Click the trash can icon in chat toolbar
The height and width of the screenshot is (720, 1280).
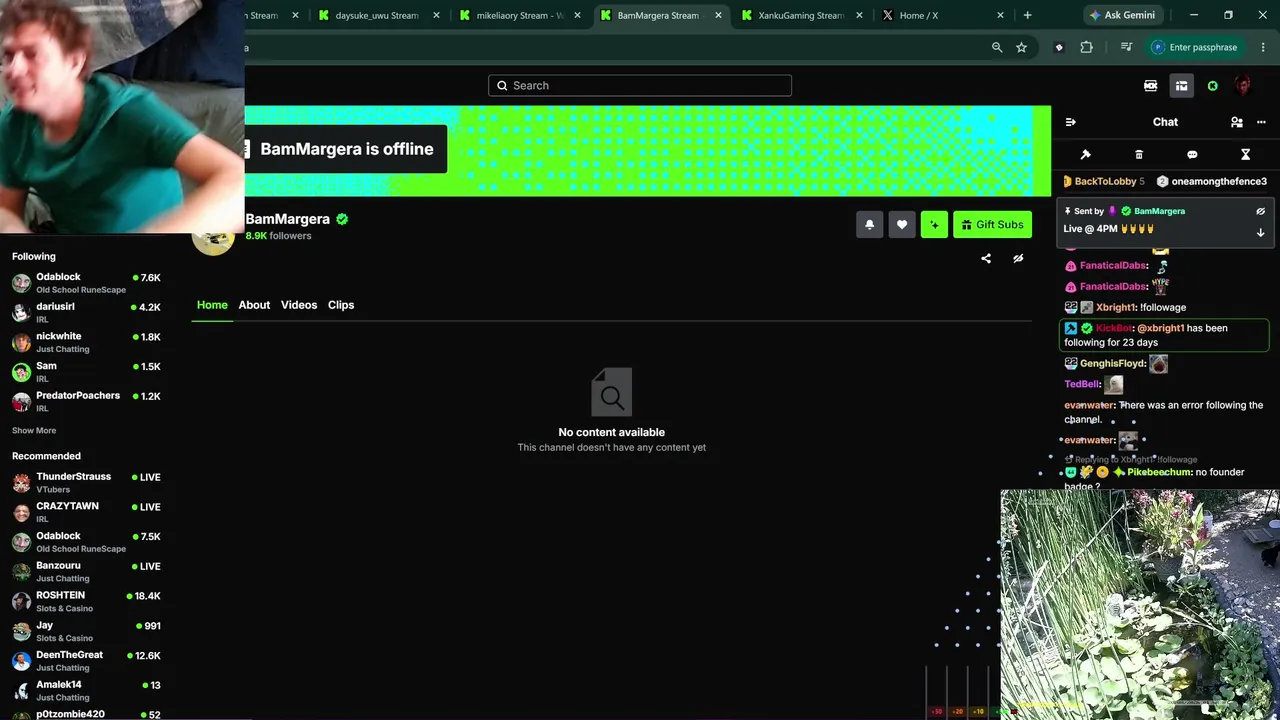[x=1139, y=155]
